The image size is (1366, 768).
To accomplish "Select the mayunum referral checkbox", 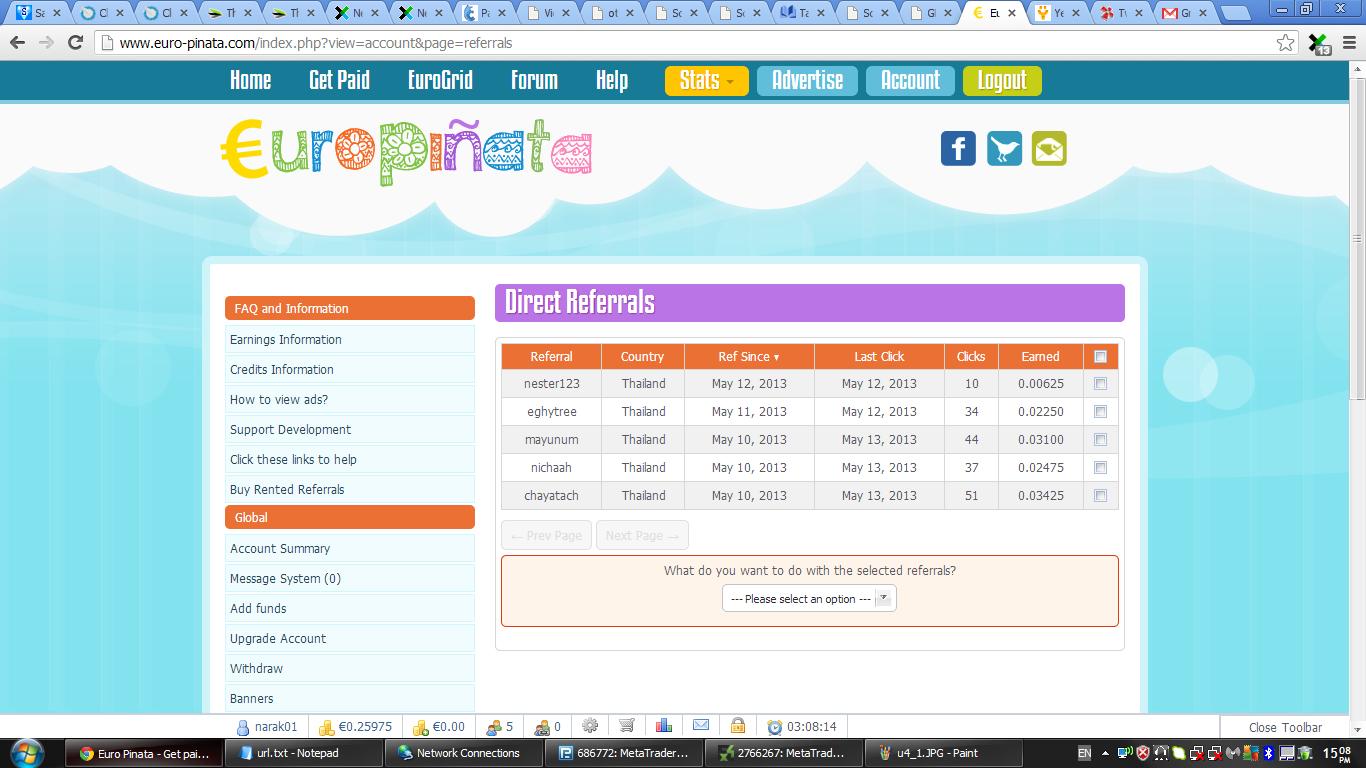I will pos(1101,440).
